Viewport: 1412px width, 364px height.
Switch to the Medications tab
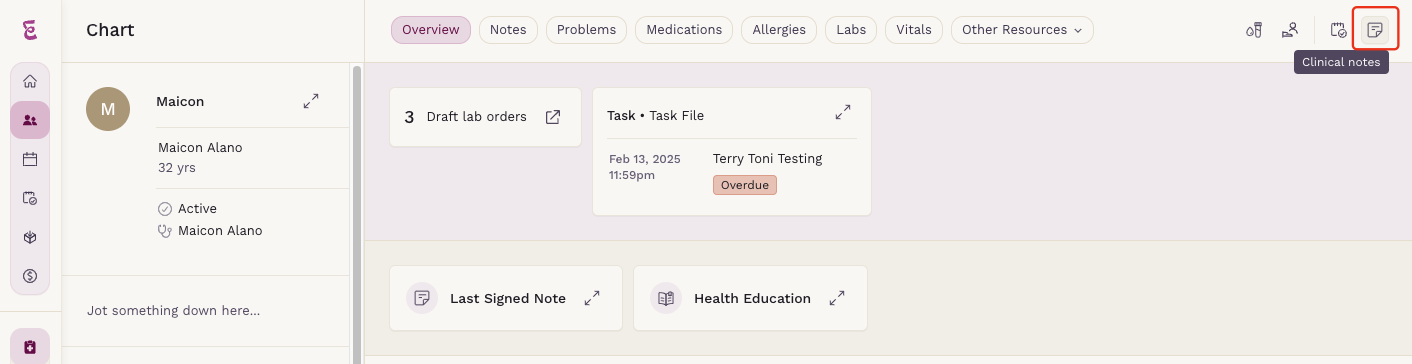pos(684,30)
